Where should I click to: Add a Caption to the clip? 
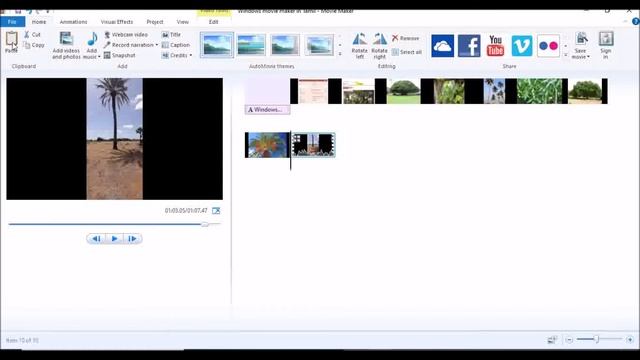(x=176, y=45)
